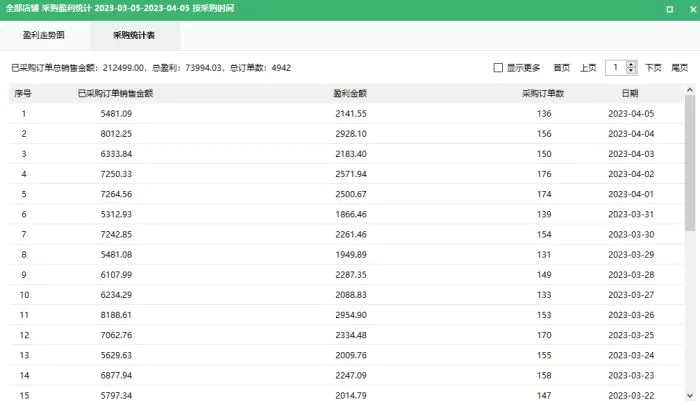This screenshot has height=409, width=700.
Task: Go to 首页 first page
Action: (x=562, y=68)
